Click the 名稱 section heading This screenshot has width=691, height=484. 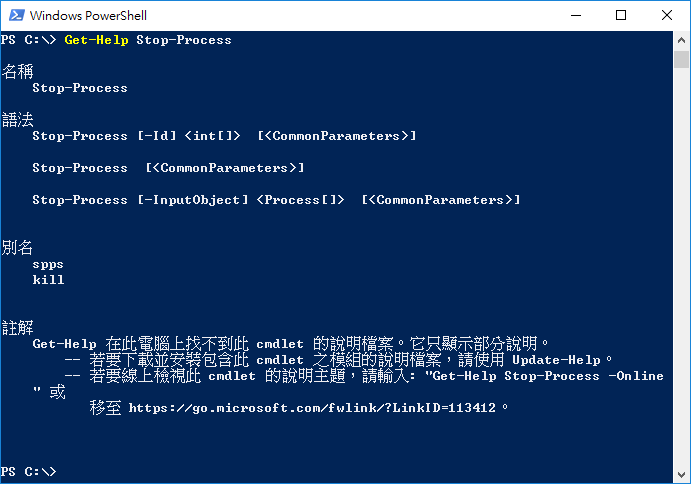point(18,71)
